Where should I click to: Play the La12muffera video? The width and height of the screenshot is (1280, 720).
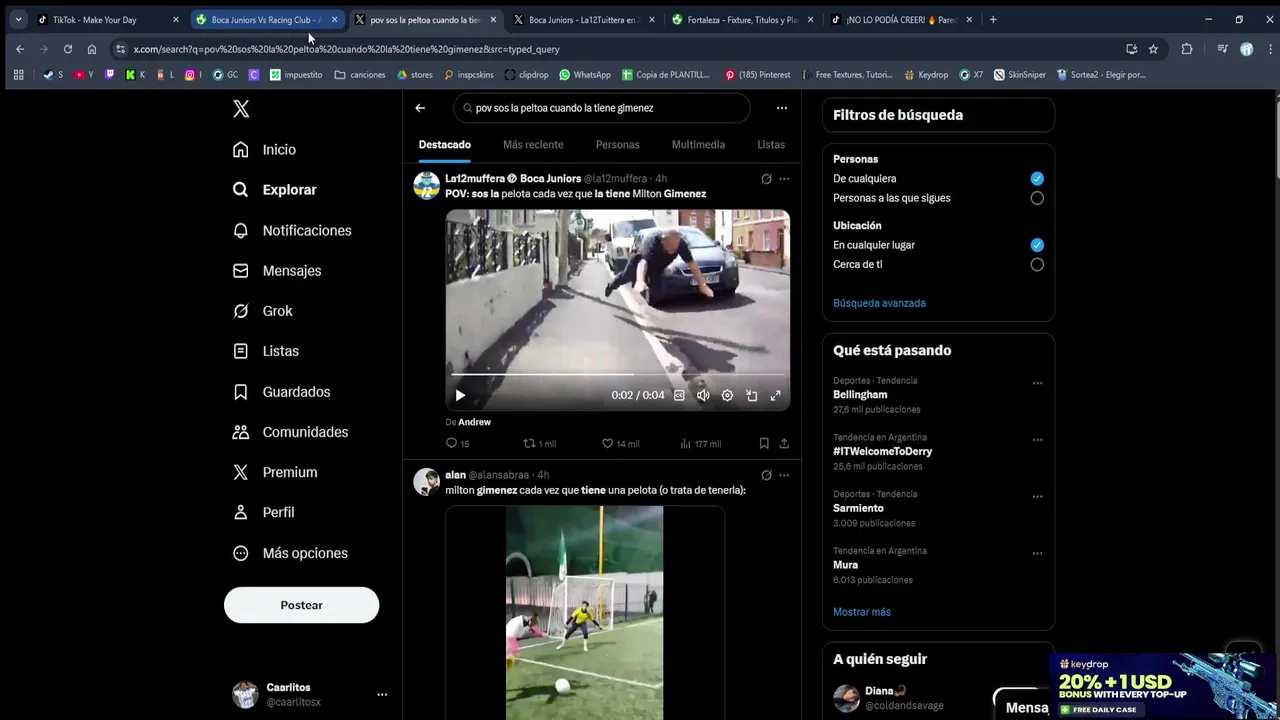click(460, 395)
